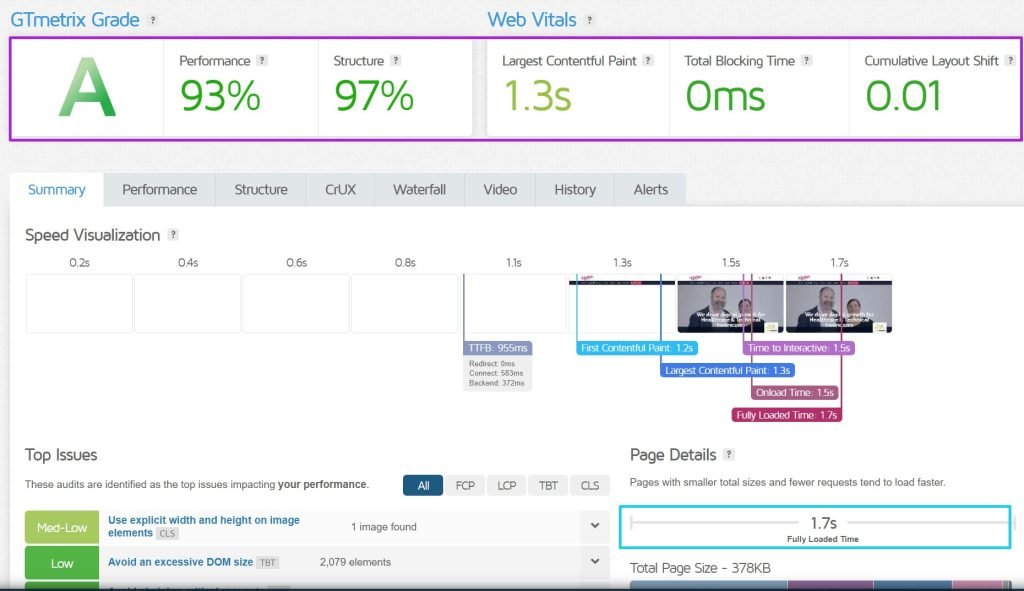Click help icon next to GTmetrix Grade

pyautogui.click(x=153, y=20)
